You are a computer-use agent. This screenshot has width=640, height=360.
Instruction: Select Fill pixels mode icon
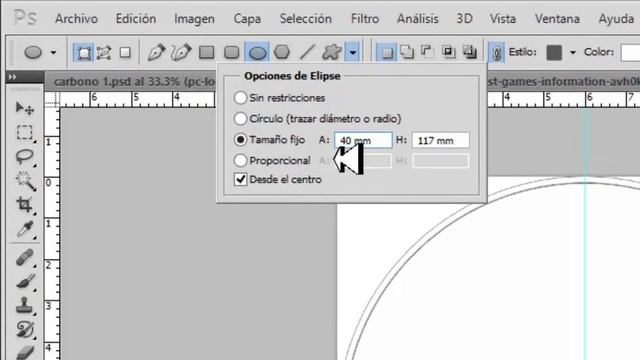(x=125, y=53)
